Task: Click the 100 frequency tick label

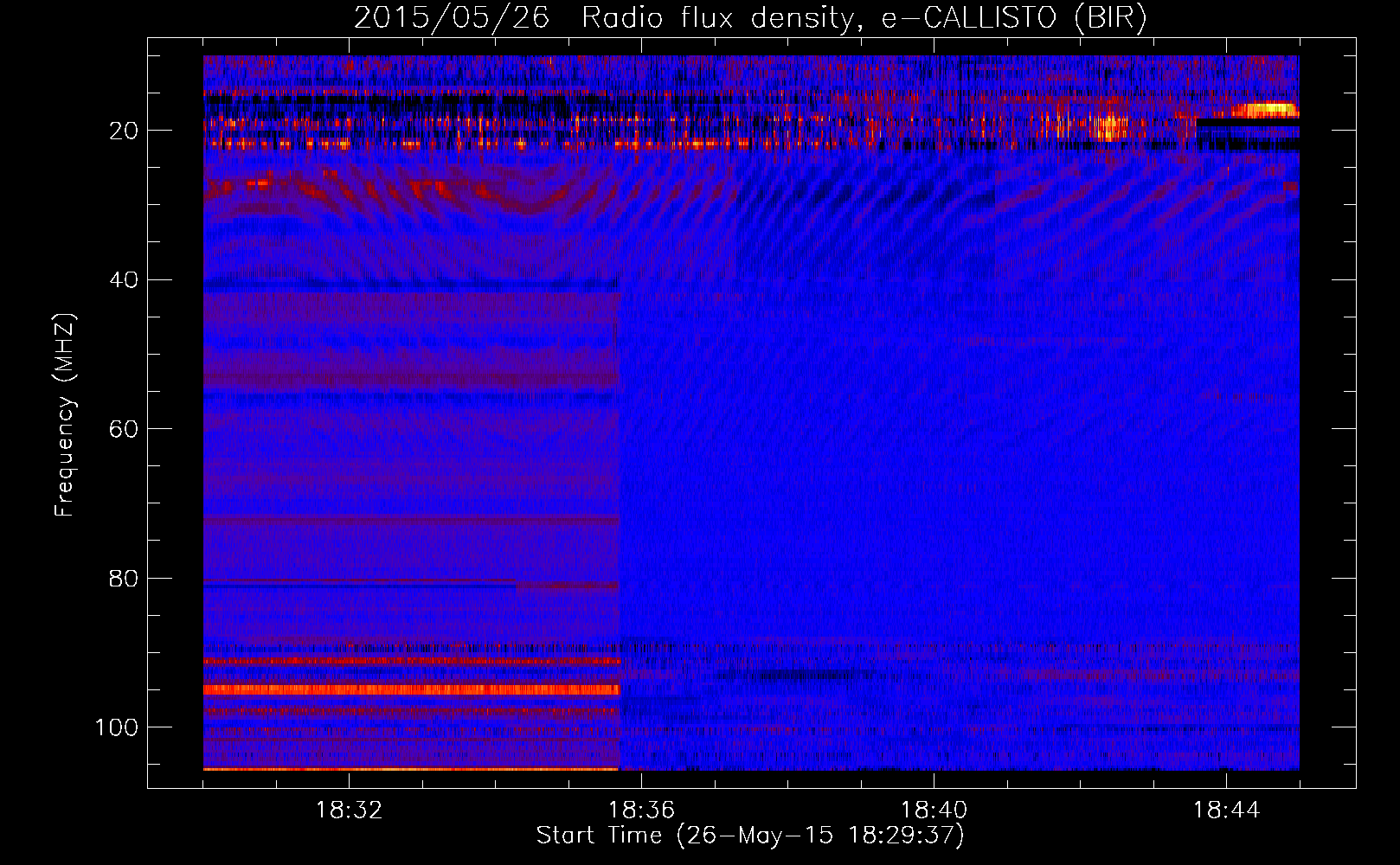Action: coord(117,727)
